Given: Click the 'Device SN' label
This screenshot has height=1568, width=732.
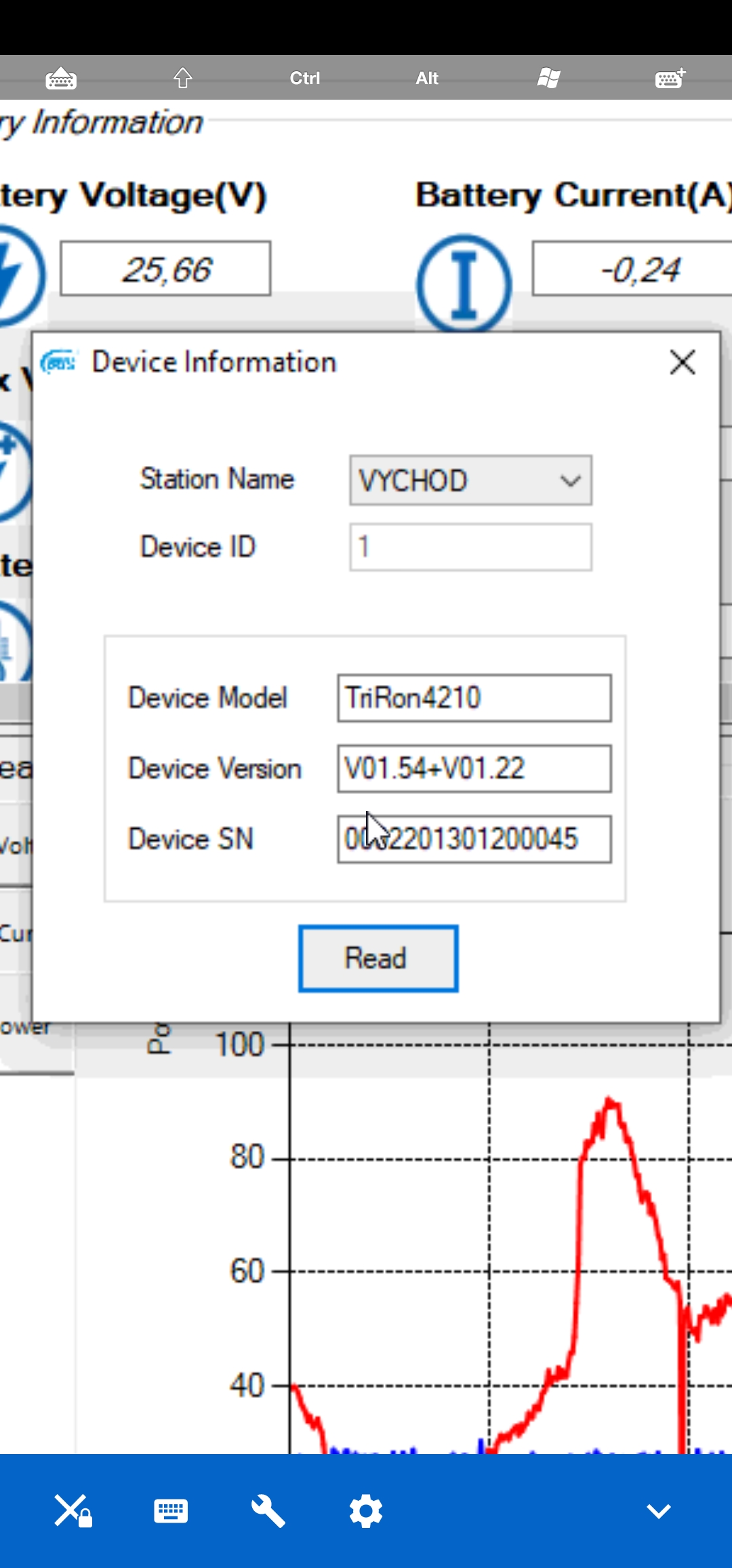Looking at the screenshot, I should [x=190, y=839].
